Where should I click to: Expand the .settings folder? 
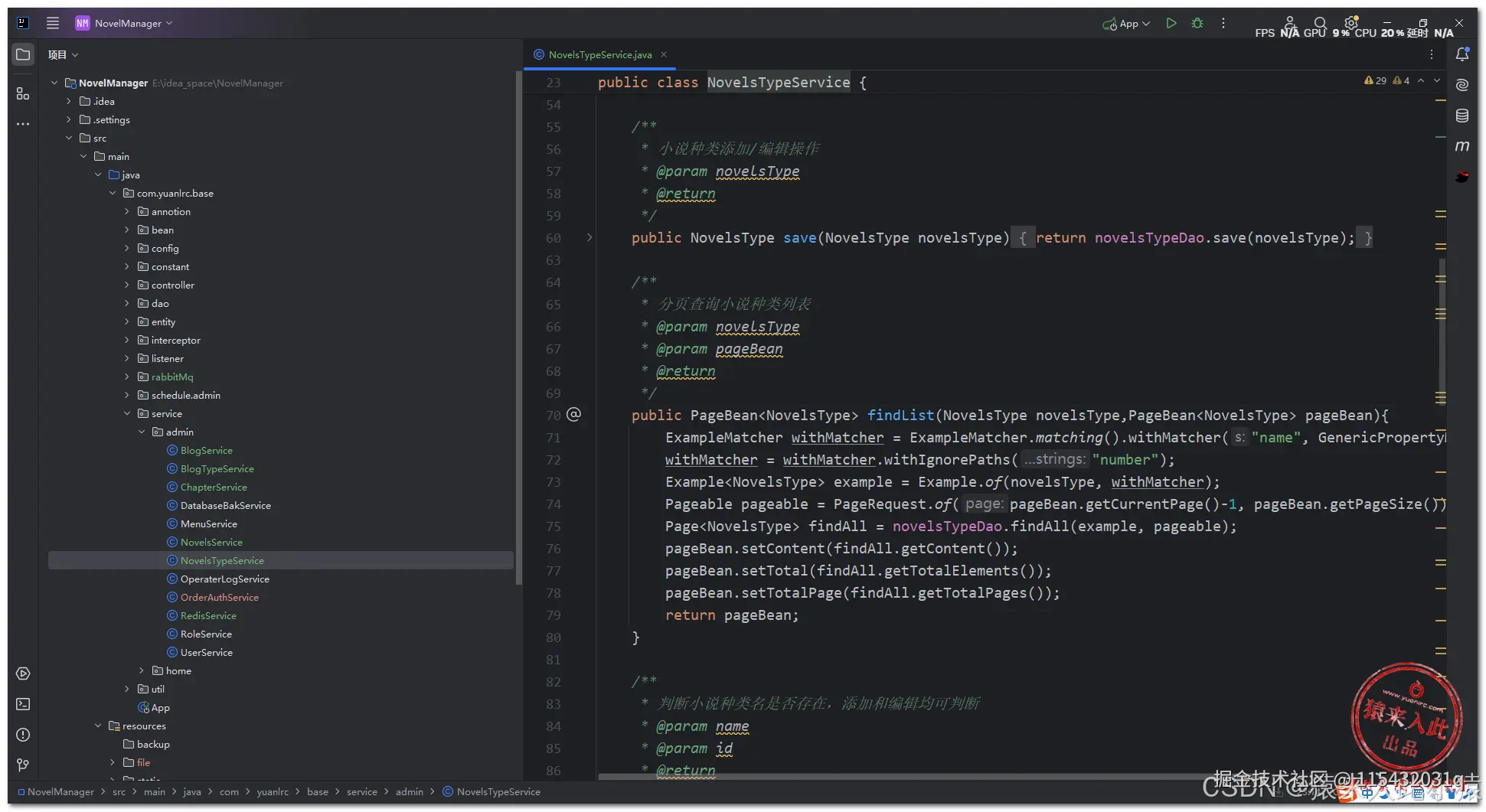pyautogui.click(x=69, y=119)
